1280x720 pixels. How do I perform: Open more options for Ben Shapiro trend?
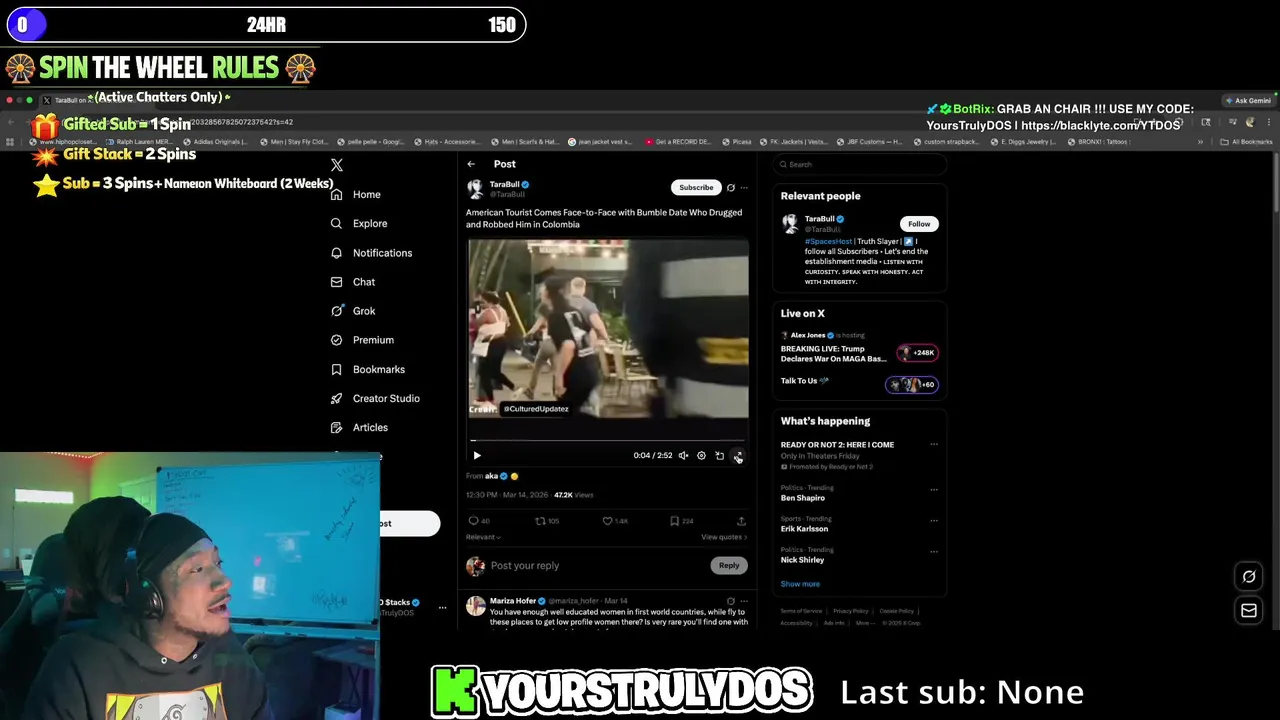934,490
